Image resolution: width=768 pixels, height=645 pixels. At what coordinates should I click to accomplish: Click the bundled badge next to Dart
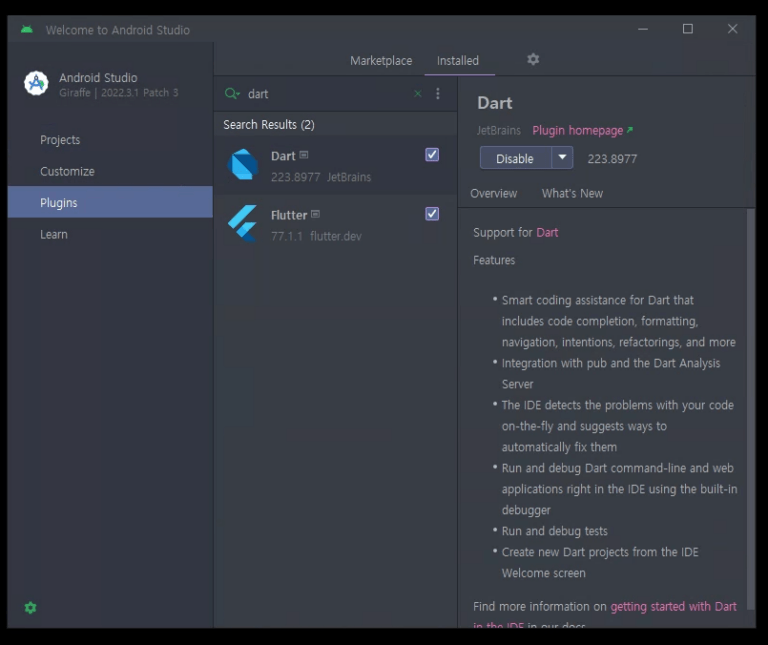(x=304, y=156)
